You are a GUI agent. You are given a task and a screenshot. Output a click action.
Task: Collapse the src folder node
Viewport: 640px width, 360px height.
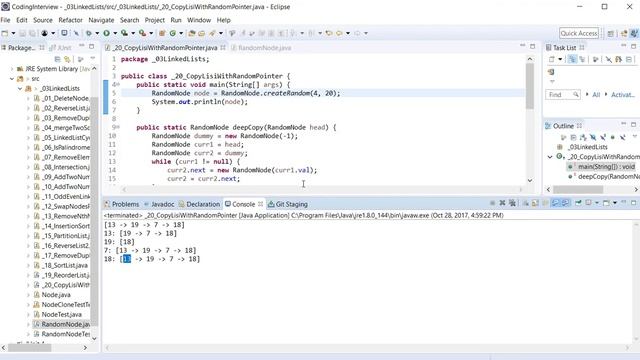click(12, 79)
